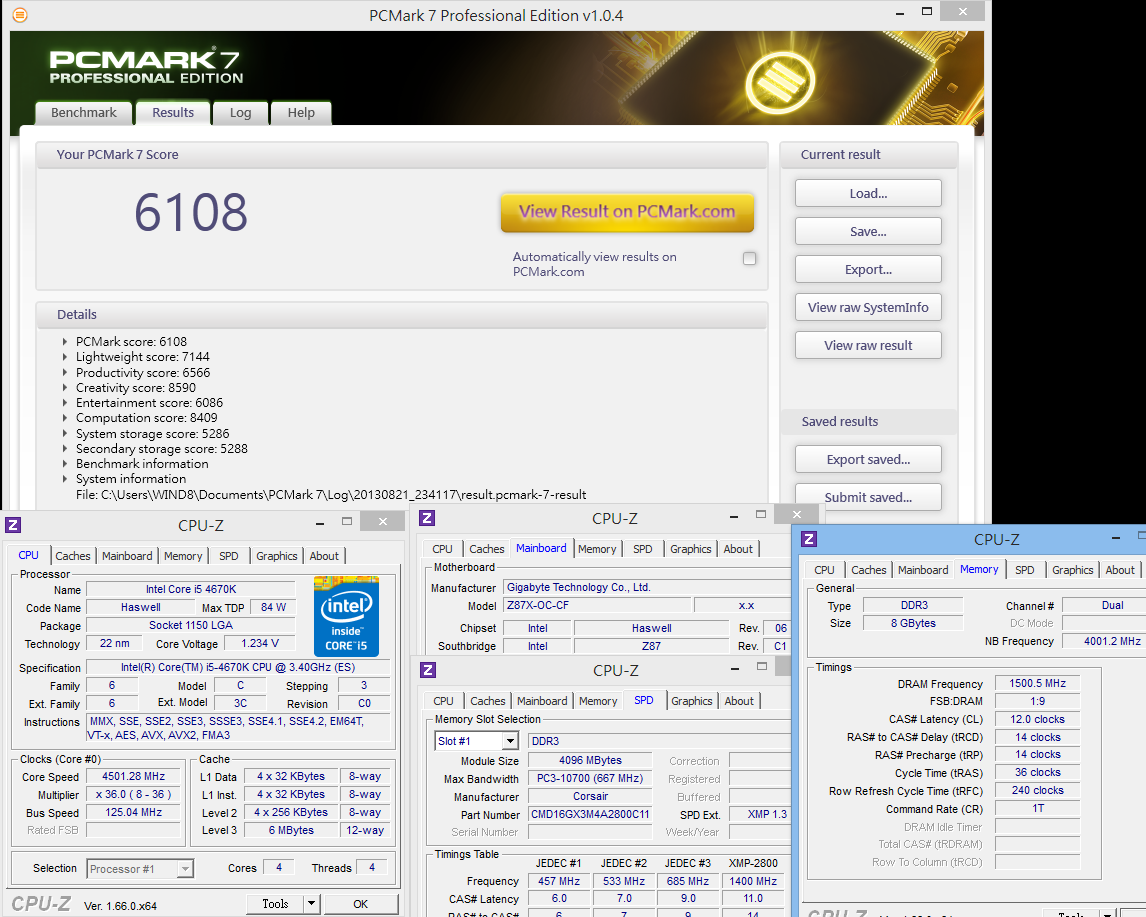Open the Benchmark tab in PCMark

[84, 113]
